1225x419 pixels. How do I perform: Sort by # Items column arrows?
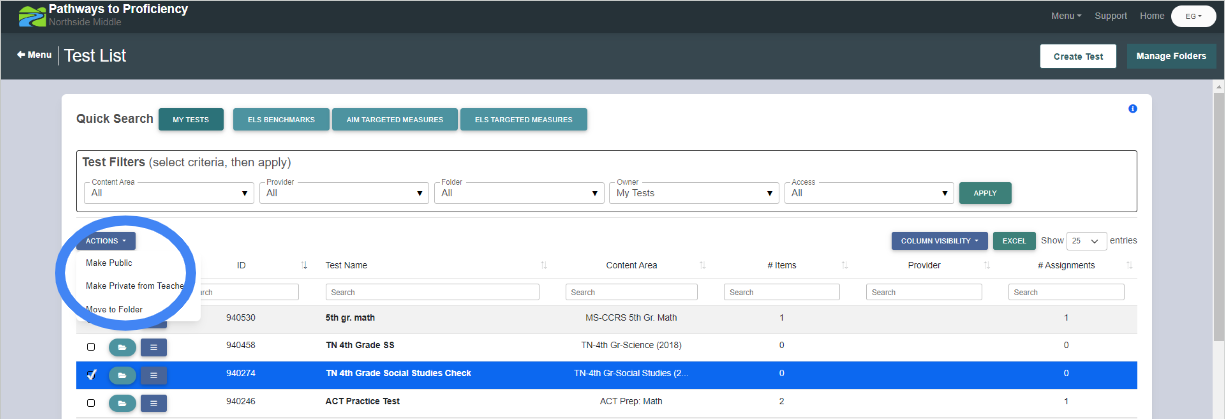tap(845, 265)
